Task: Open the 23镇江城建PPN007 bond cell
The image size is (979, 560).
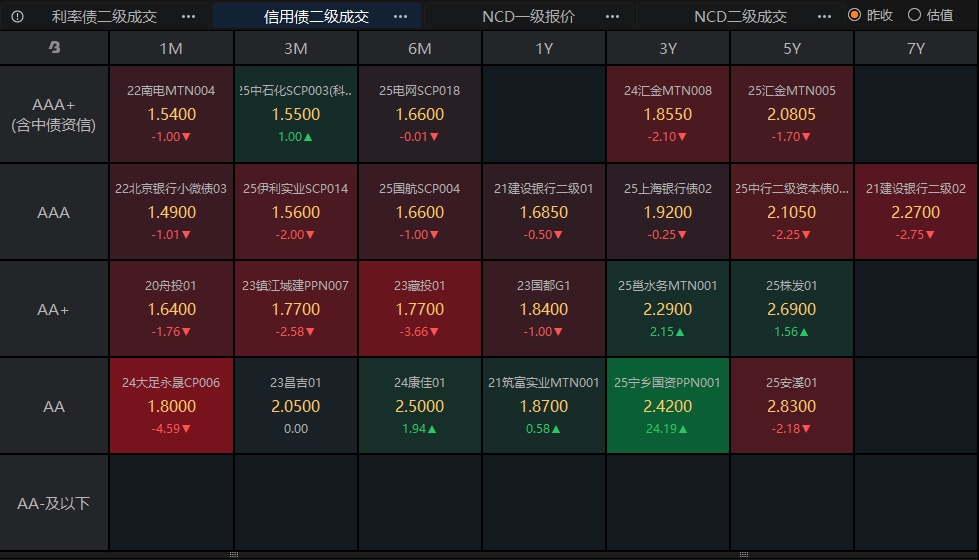Action: point(295,309)
